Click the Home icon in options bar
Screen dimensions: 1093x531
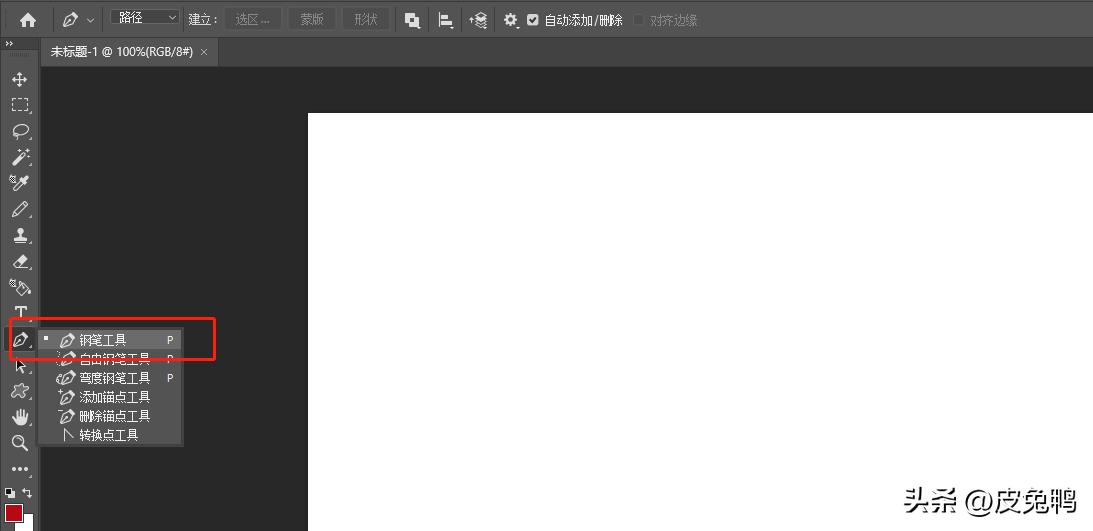pyautogui.click(x=28, y=20)
